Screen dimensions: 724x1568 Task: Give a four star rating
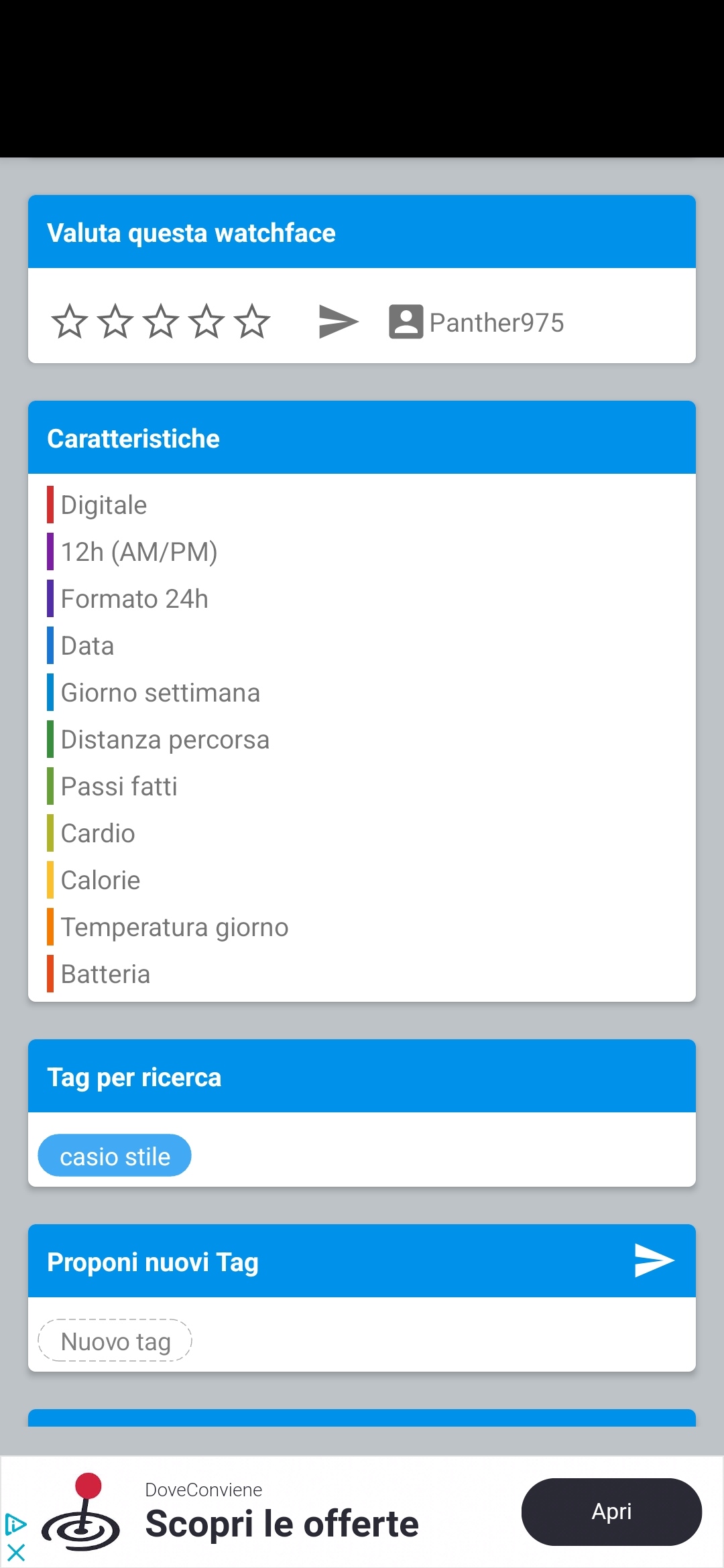[206, 322]
